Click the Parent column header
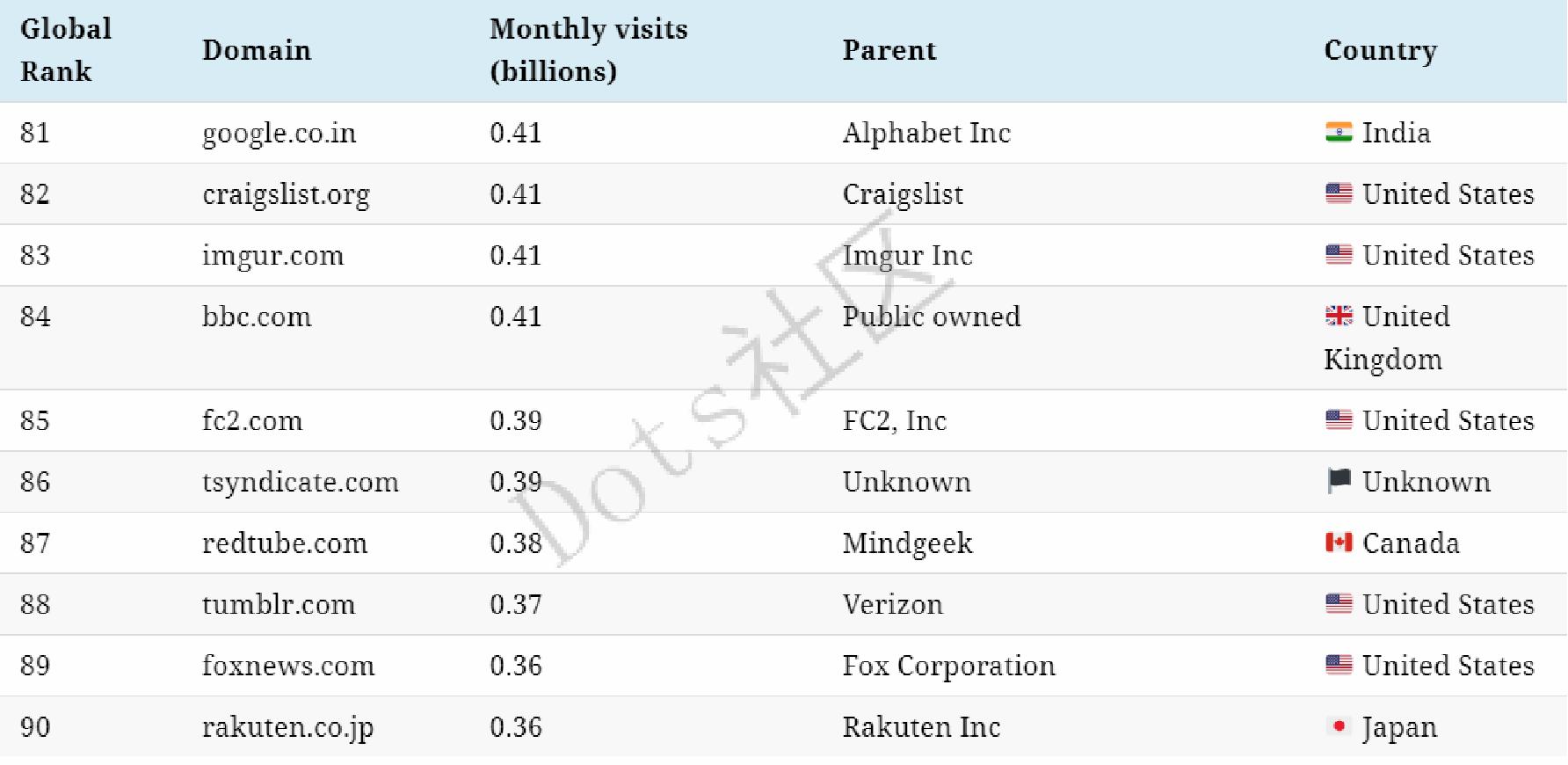Screen dimensions: 1568x765 (x=889, y=50)
